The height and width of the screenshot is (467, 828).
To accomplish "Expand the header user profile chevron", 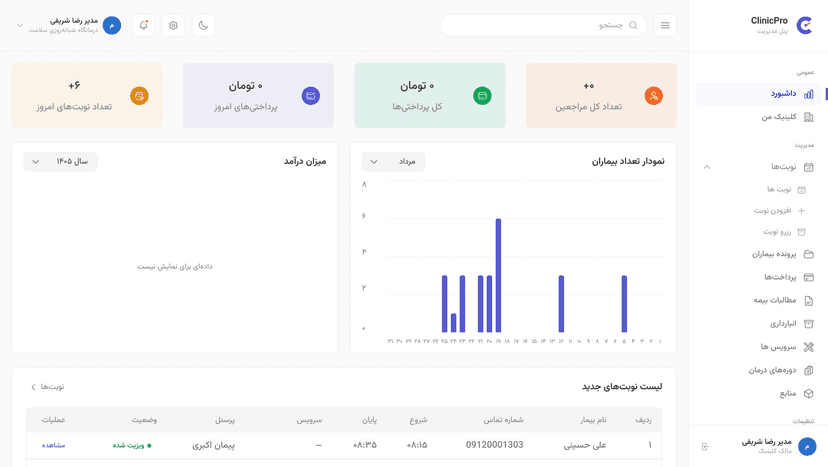I will [20, 25].
